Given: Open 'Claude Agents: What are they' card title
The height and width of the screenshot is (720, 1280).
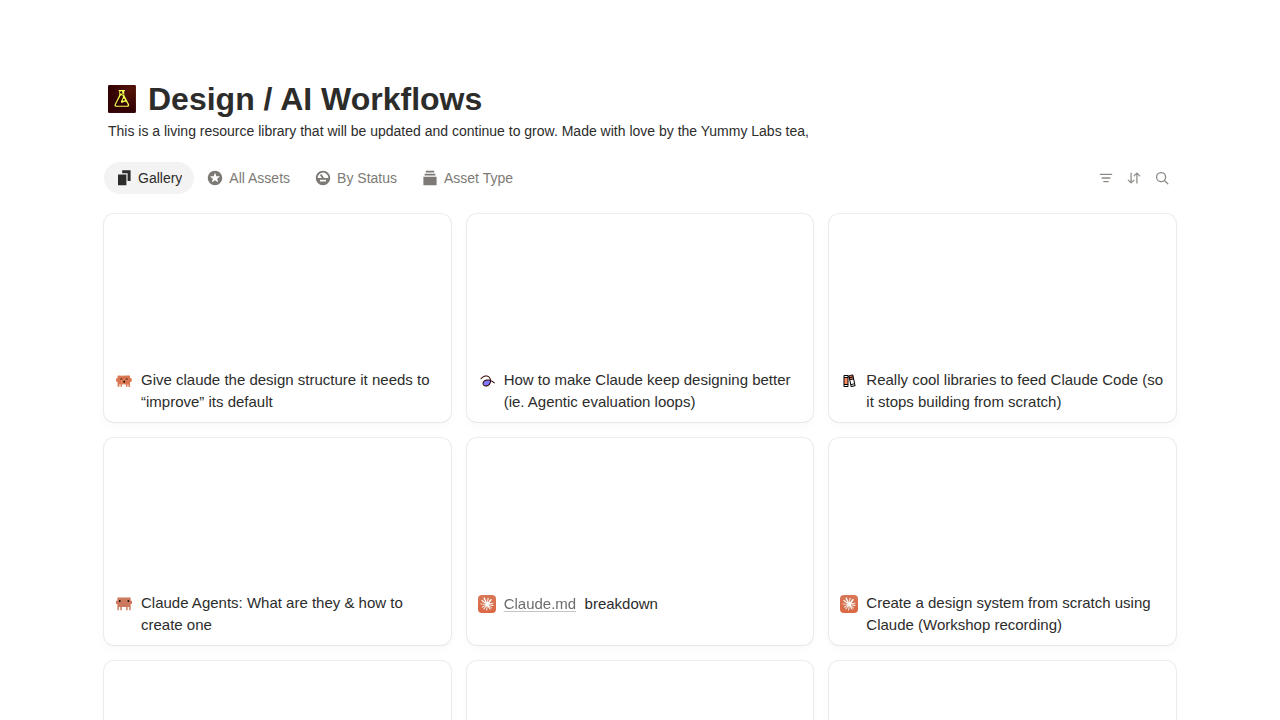Looking at the screenshot, I should tap(272, 614).
